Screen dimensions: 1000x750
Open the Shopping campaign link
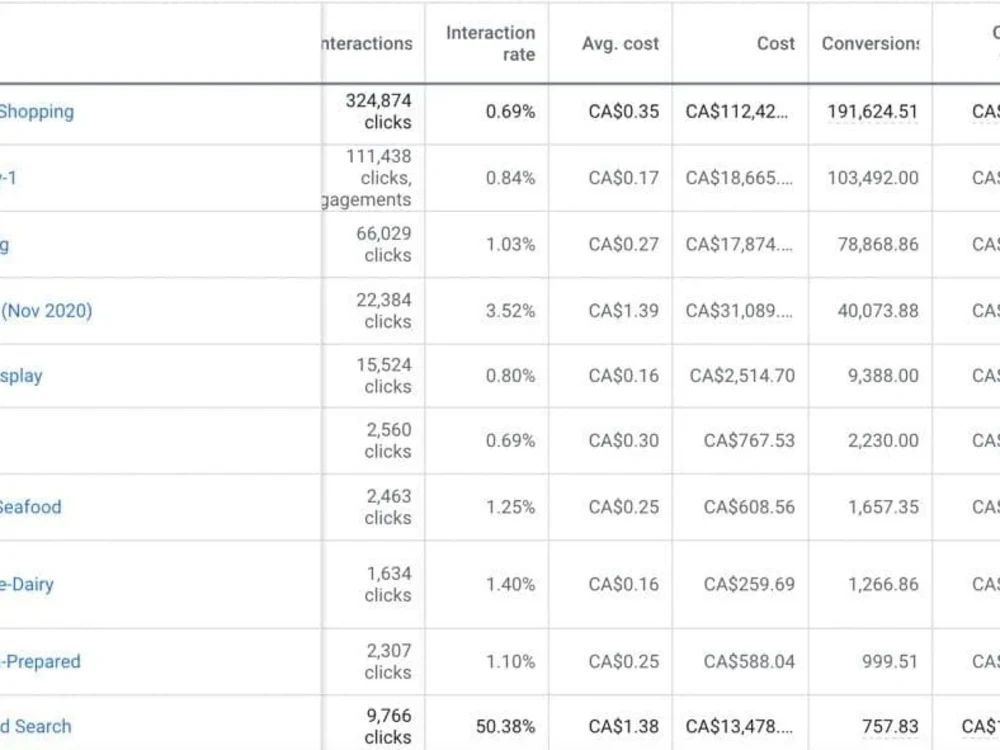(x=36, y=112)
